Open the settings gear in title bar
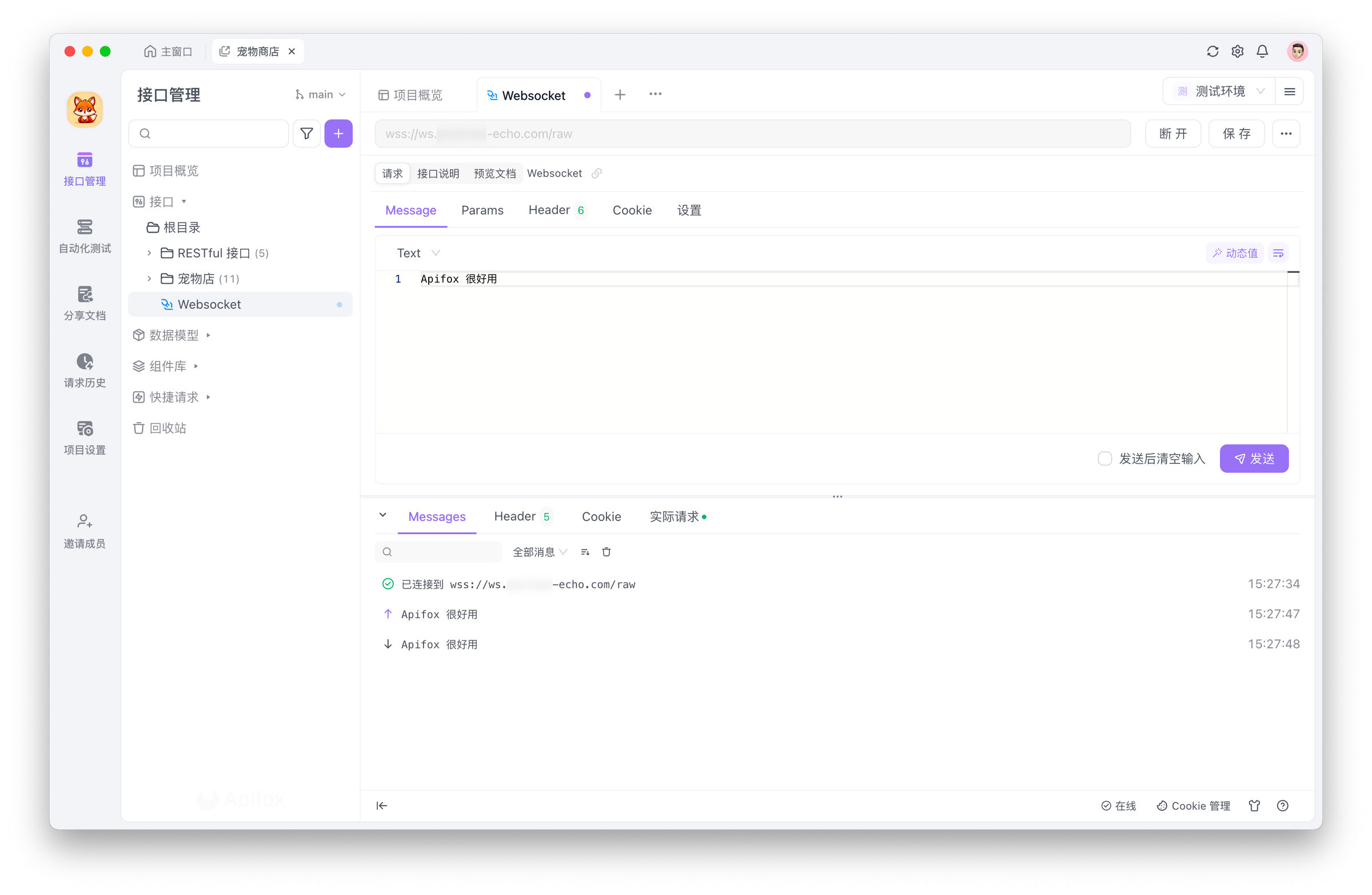1372x895 pixels. (1237, 51)
